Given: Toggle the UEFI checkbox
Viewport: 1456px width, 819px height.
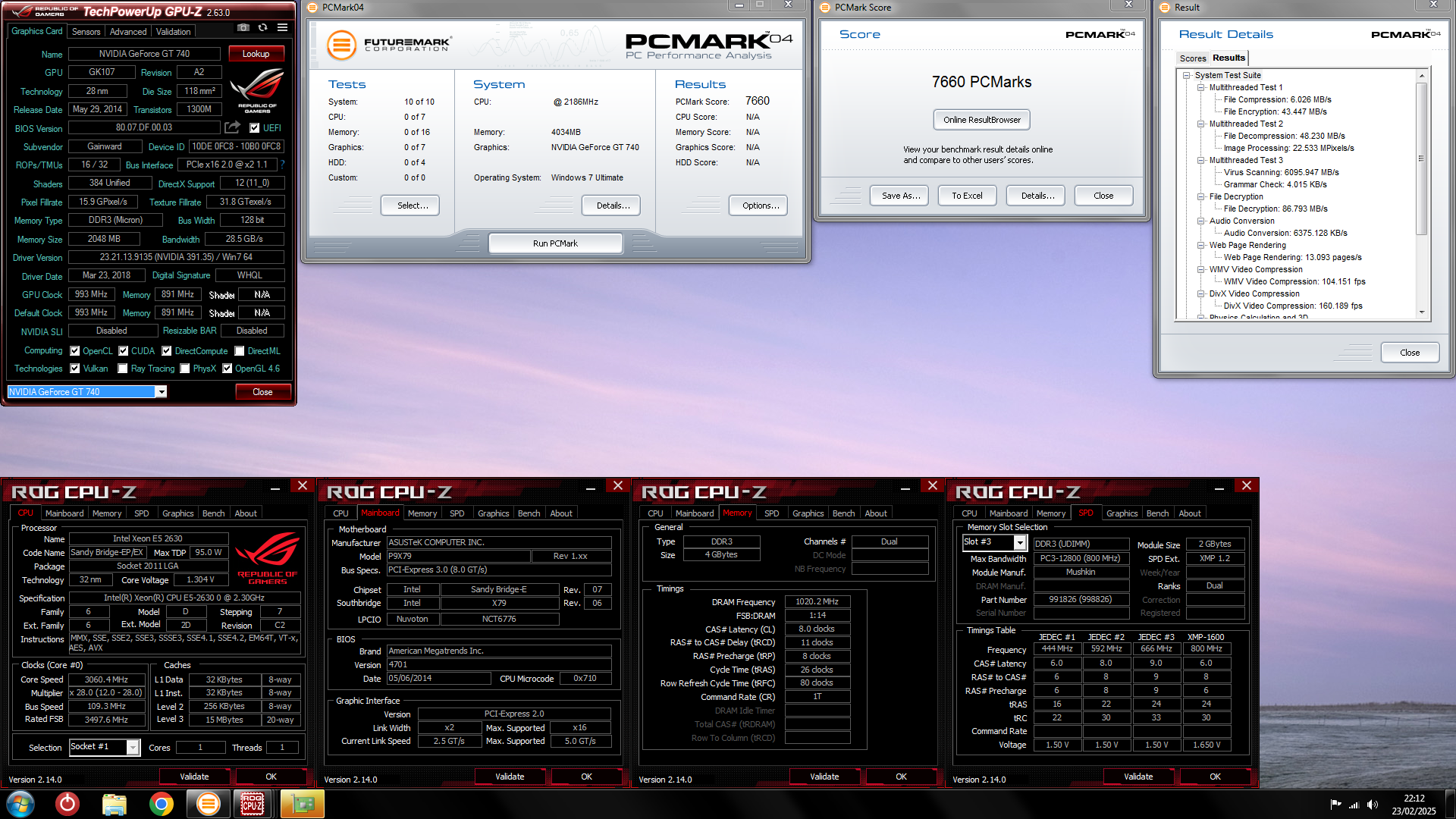Looking at the screenshot, I should point(255,128).
